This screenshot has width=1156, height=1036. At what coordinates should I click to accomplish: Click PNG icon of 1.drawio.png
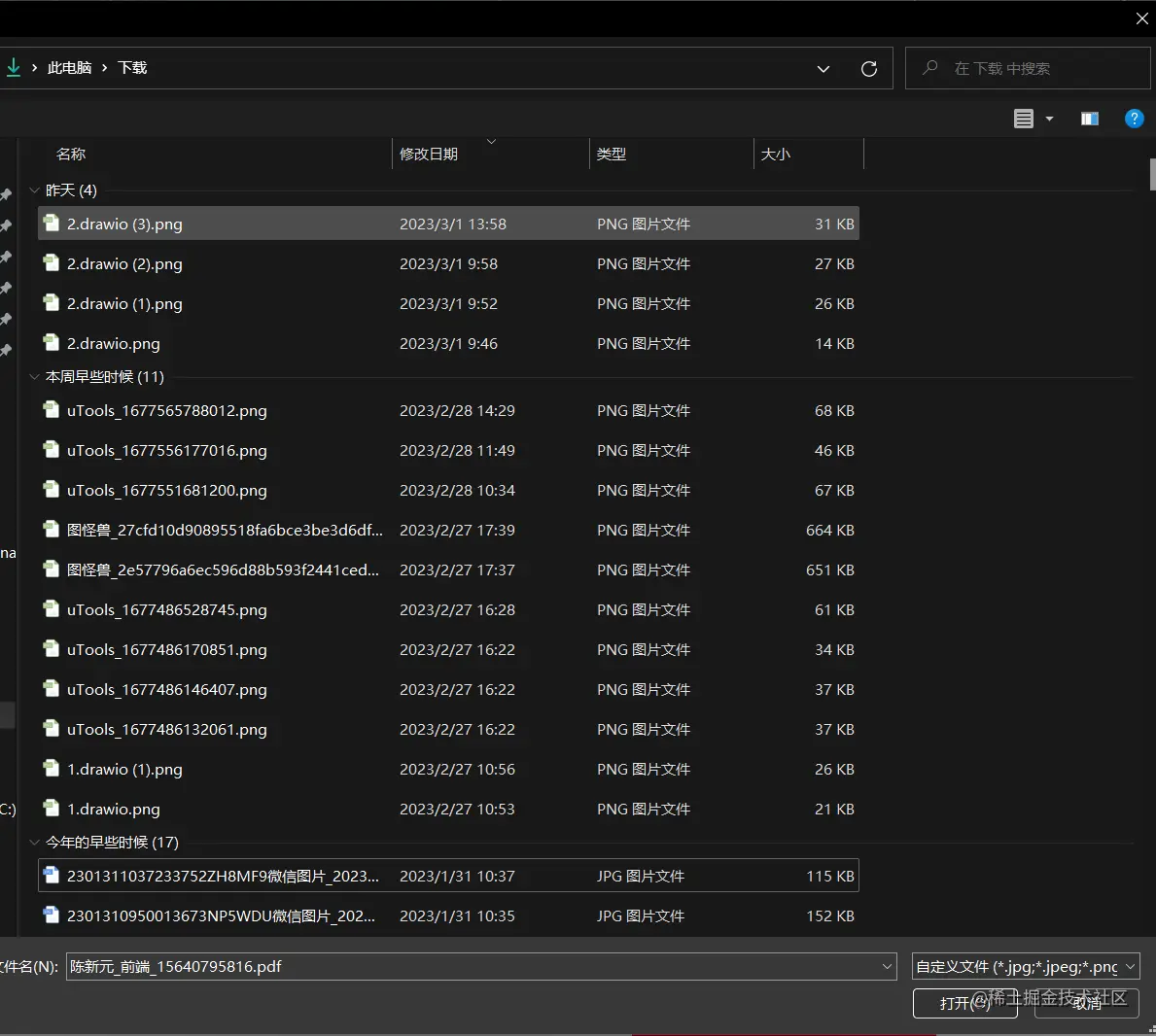[x=51, y=808]
